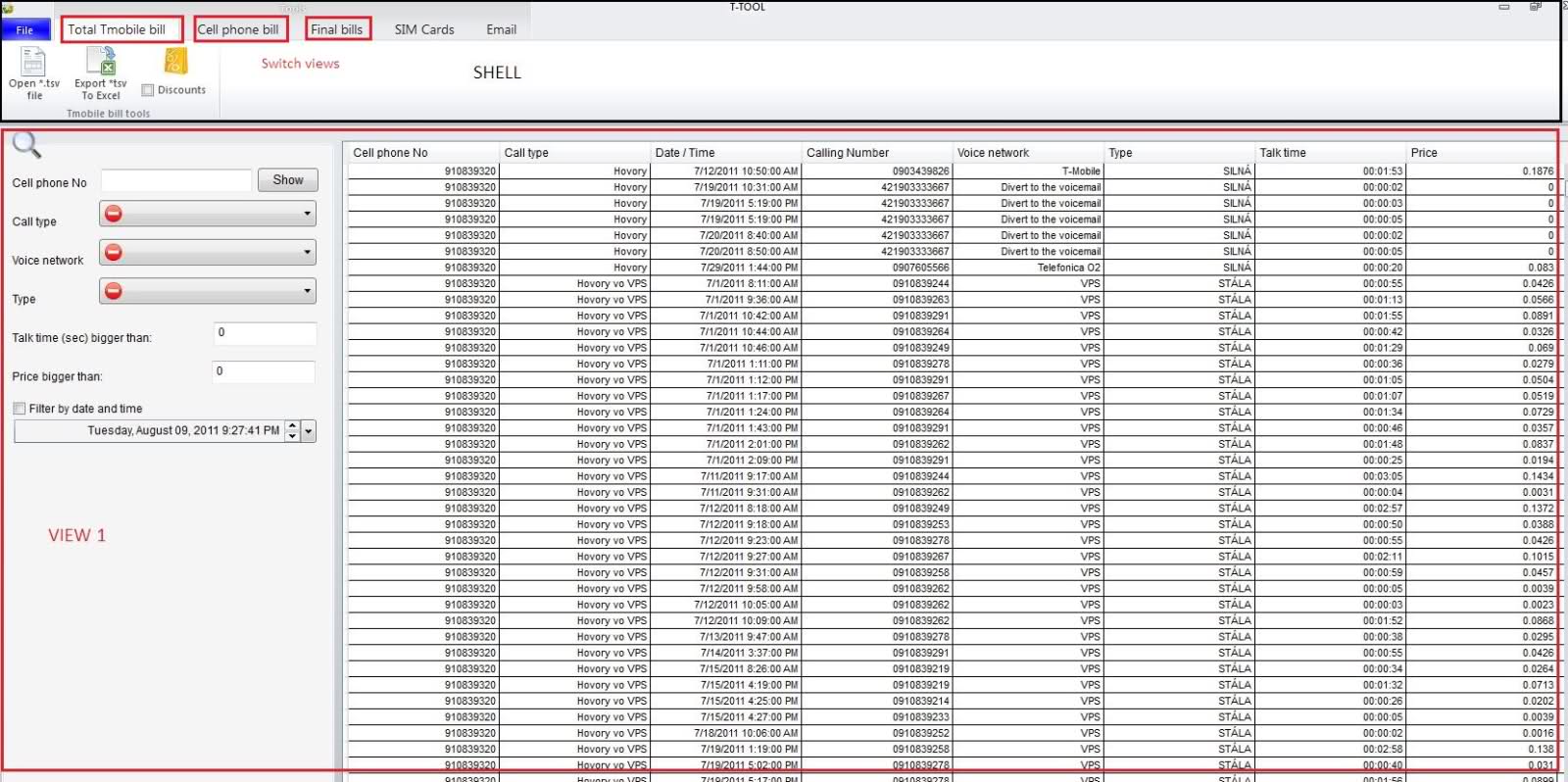Screen dimensions: 1568x782
Task: Focus the Cell phone No input field
Action: click(x=176, y=180)
